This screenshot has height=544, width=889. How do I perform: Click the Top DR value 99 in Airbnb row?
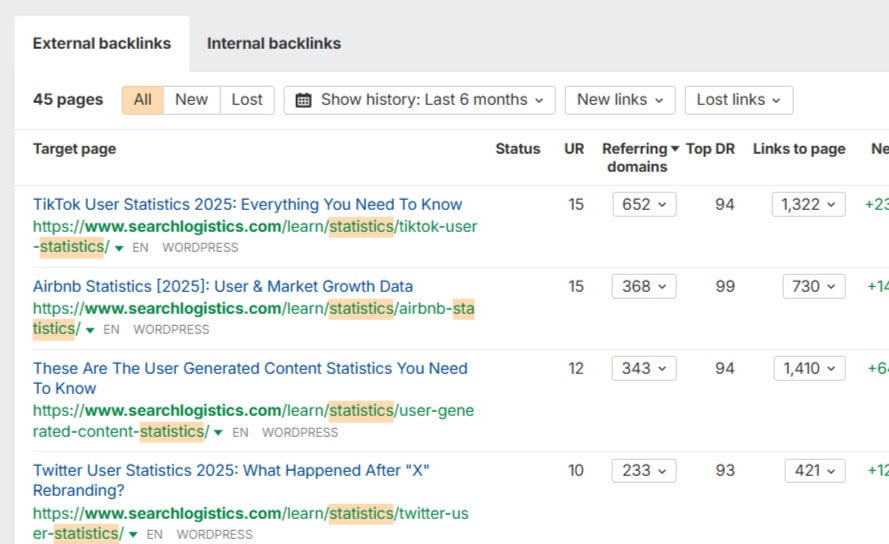(725, 286)
